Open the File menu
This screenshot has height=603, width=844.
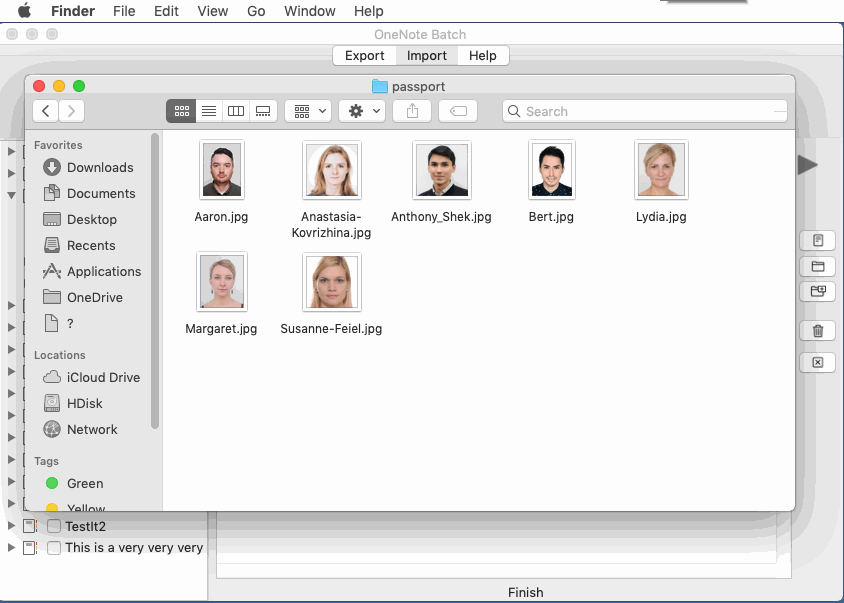coord(124,11)
